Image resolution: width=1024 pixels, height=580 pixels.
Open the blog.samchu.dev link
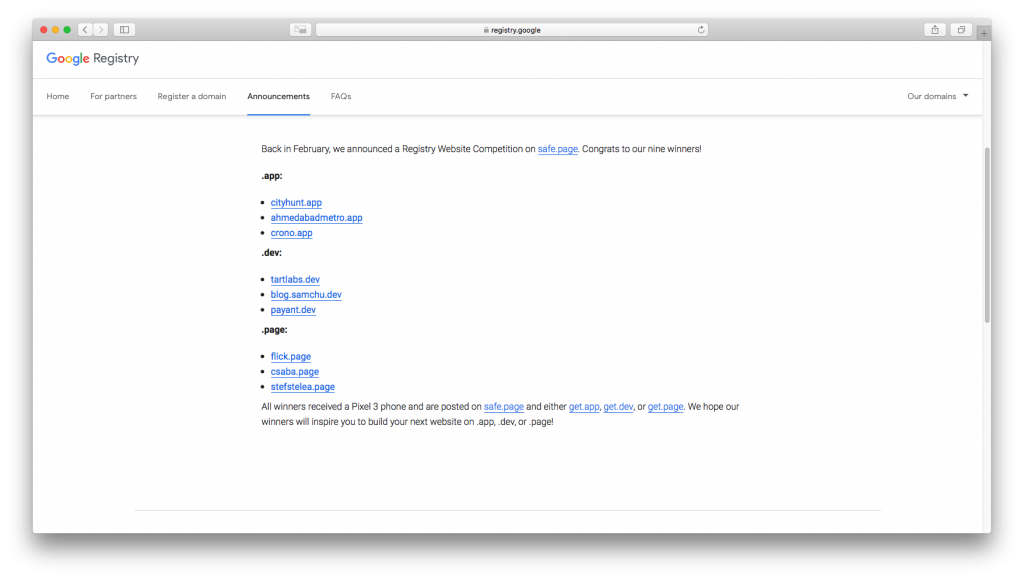coord(306,295)
